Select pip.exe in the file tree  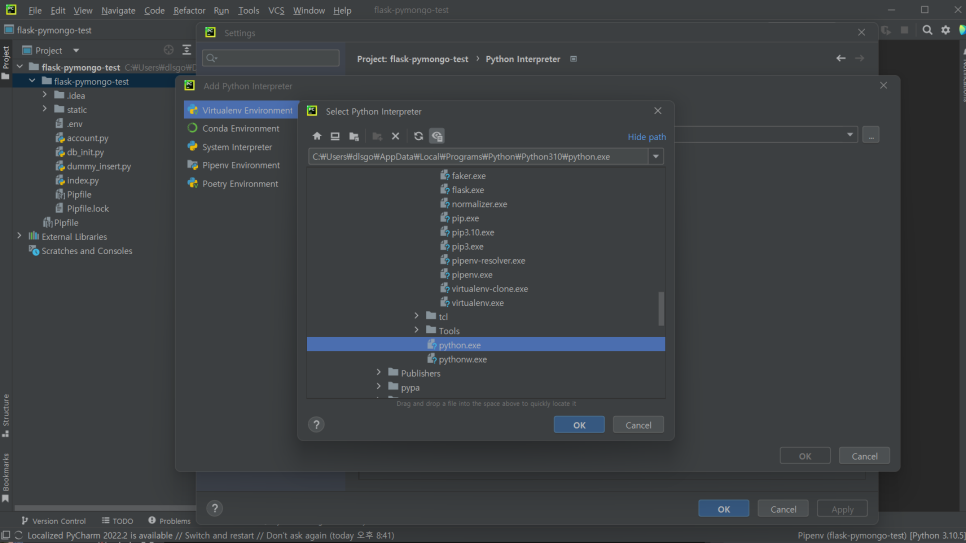459,218
